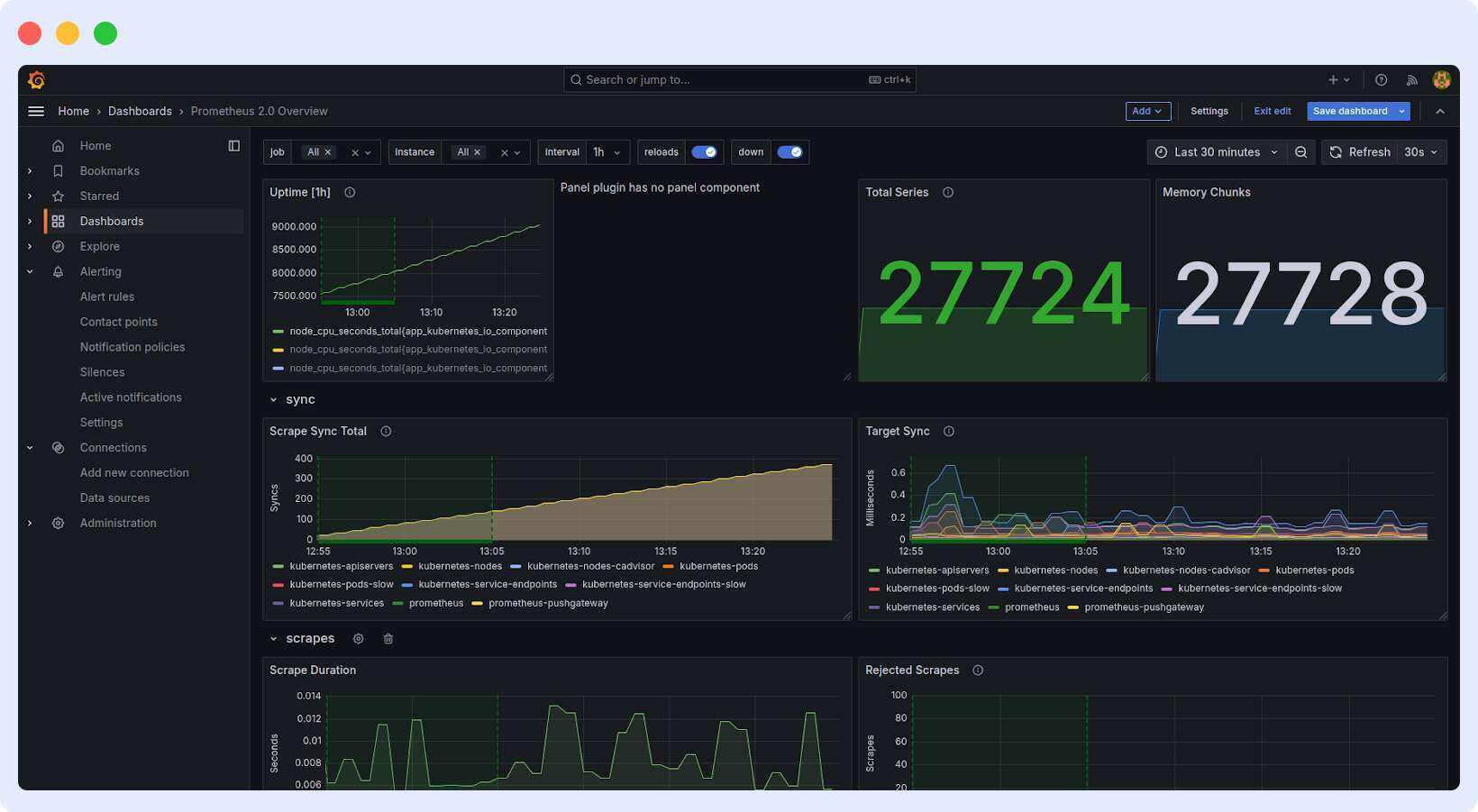
Task: Open the scrapes row settings gear
Action: coord(358,638)
